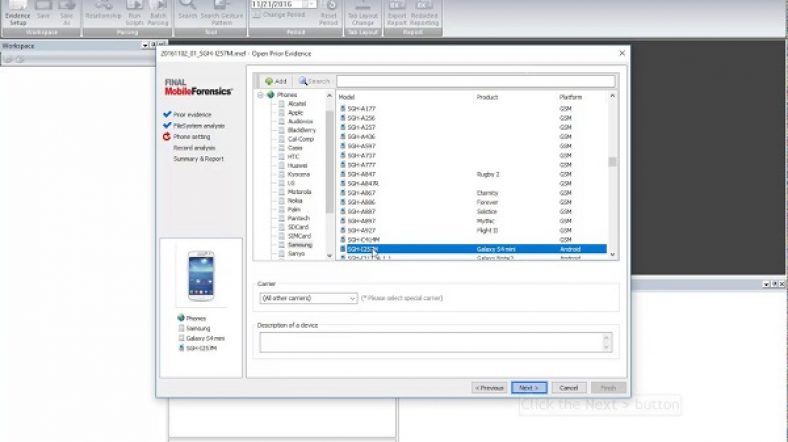Click the Cancel button

coord(568,388)
